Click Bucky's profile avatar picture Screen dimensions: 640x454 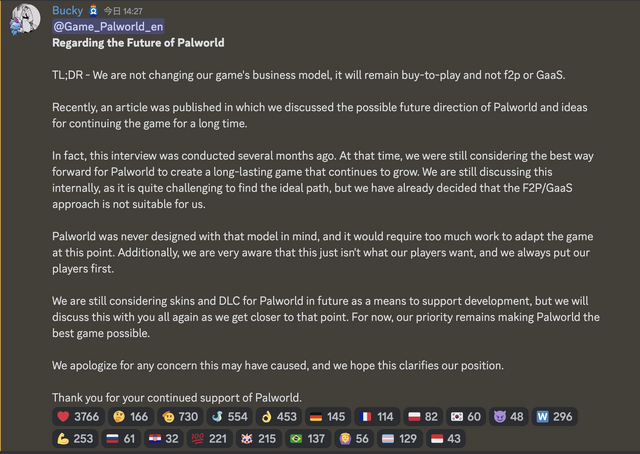pos(24,19)
